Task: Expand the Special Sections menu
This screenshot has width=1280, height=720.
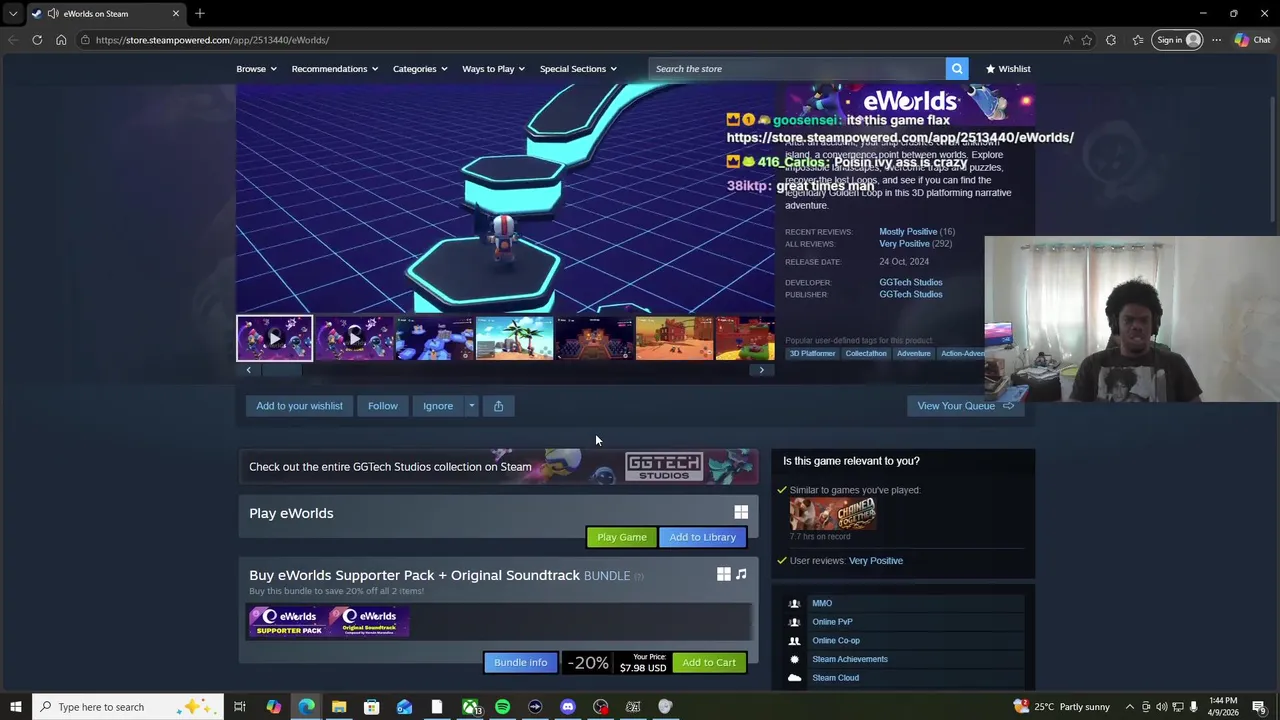Action: coord(578,69)
